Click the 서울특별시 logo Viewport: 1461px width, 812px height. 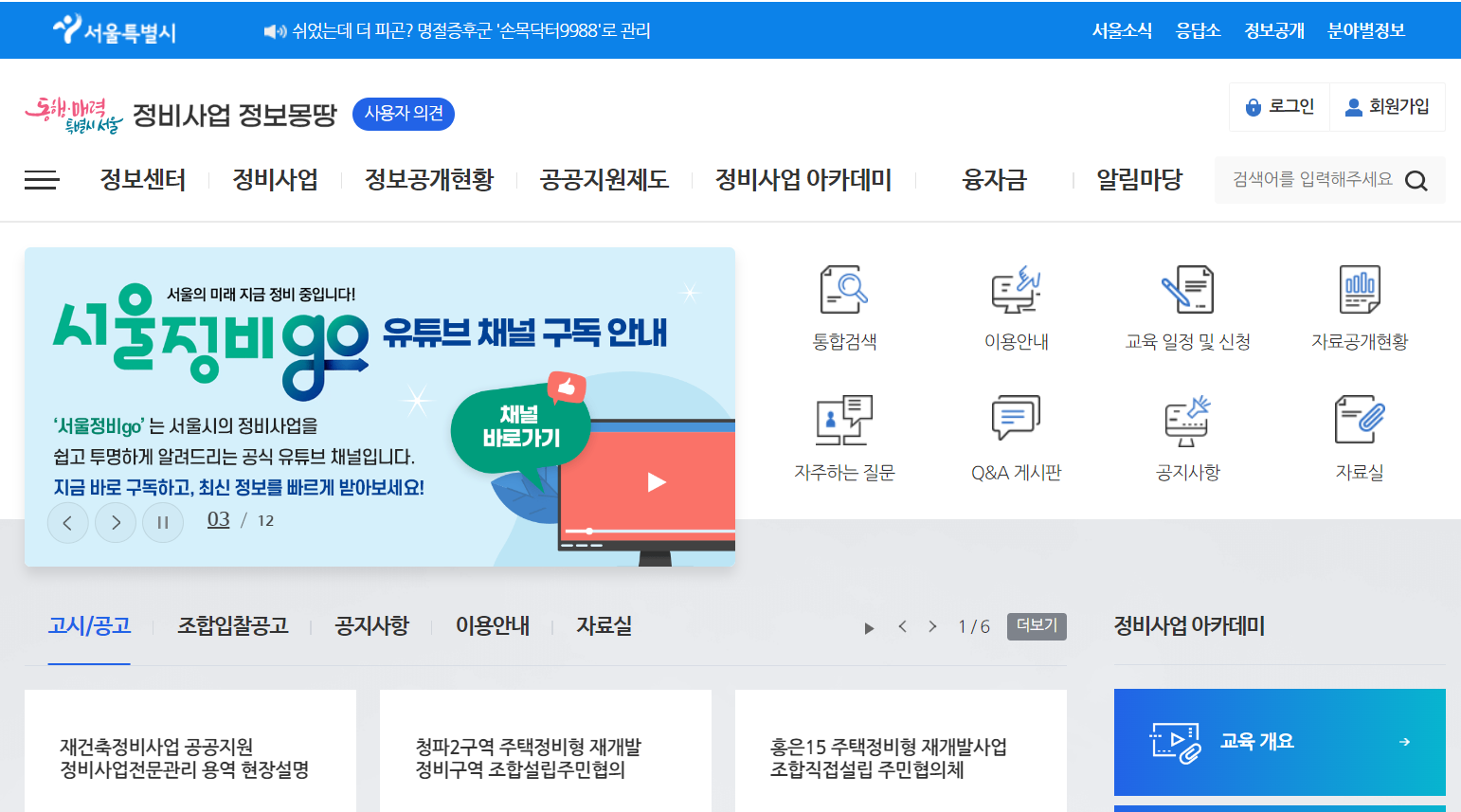point(115,30)
